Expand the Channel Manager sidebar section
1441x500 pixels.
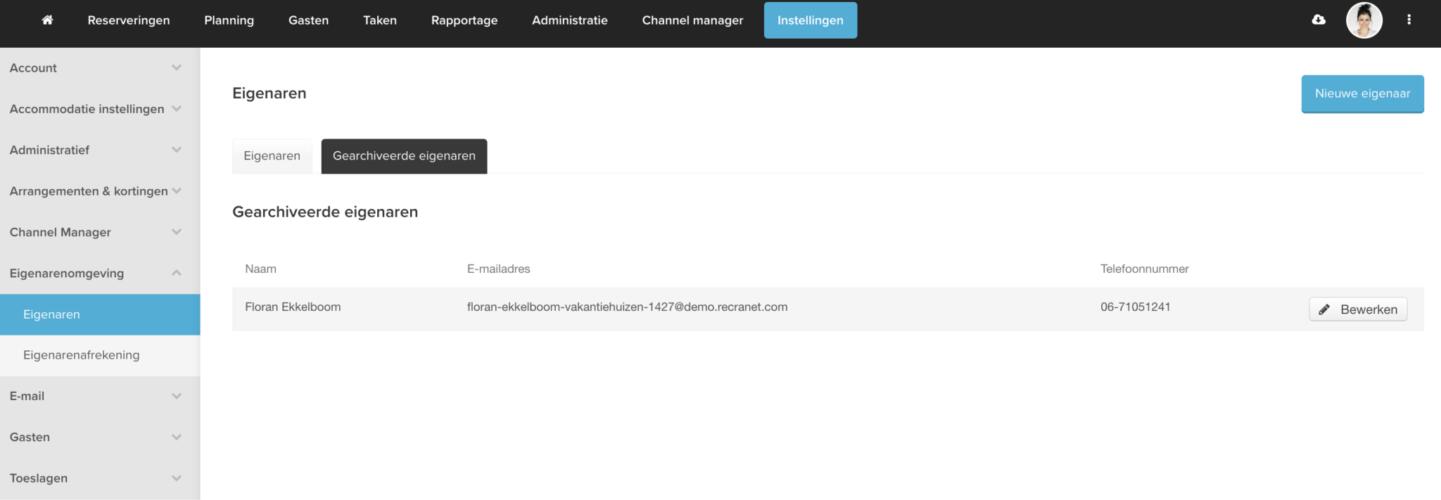(x=99, y=232)
